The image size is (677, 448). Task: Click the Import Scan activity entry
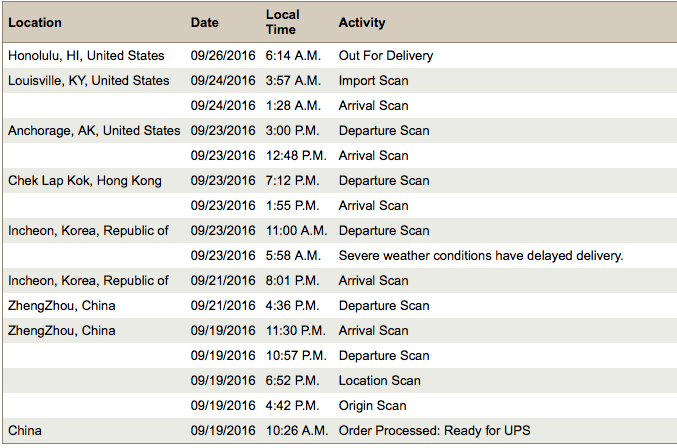373,81
